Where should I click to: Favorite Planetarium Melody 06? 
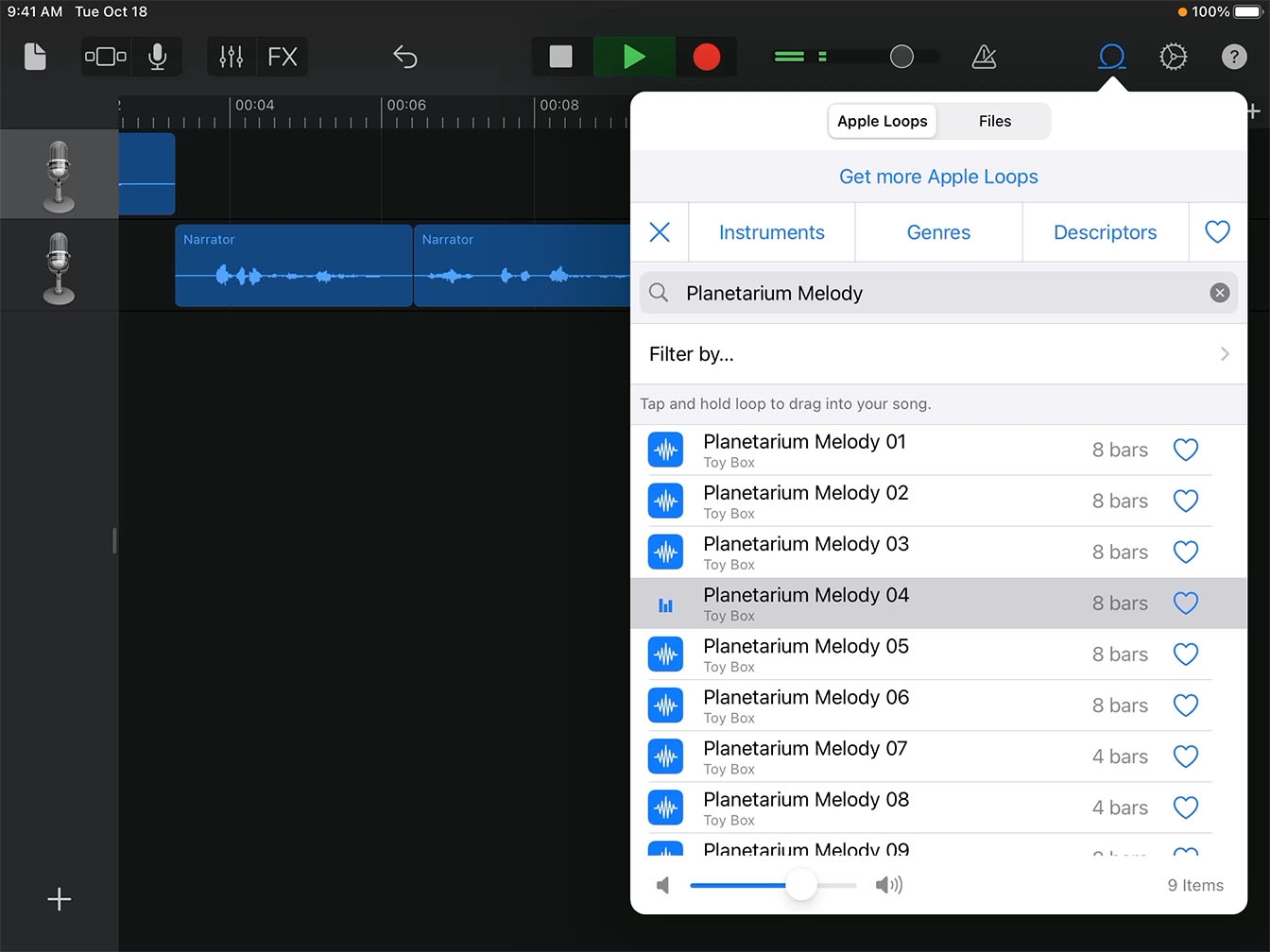1185,705
